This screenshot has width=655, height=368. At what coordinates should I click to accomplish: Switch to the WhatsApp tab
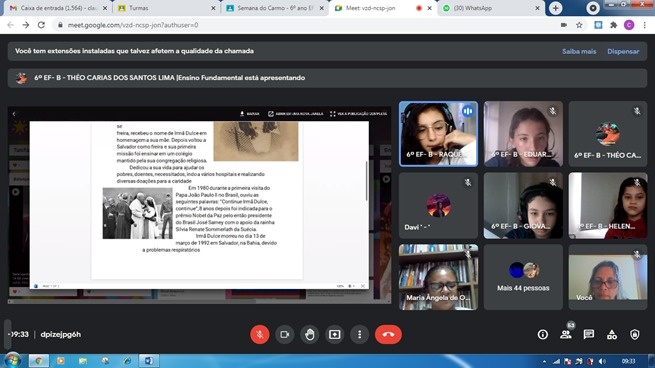490,8
